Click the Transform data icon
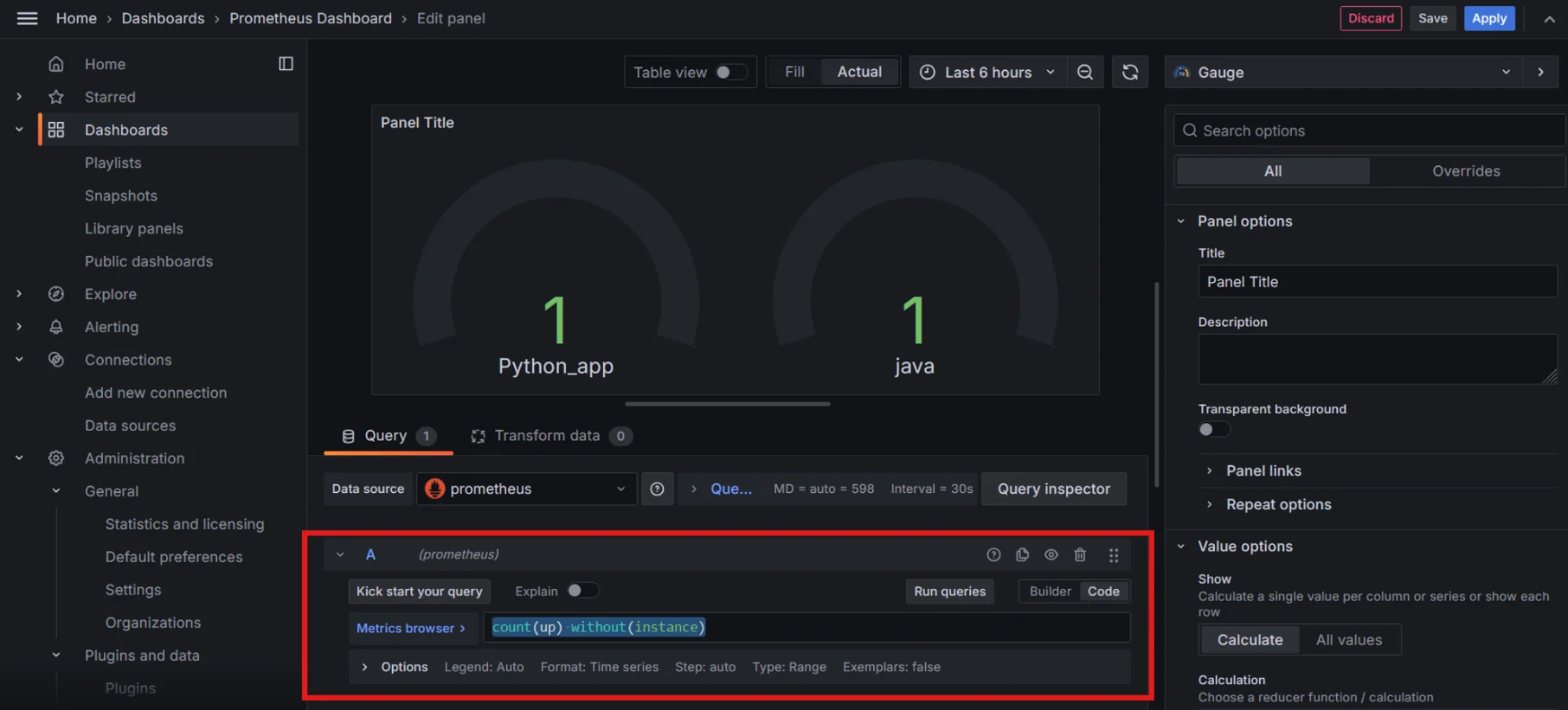Screen dimensions: 1568x710 (x=478, y=437)
